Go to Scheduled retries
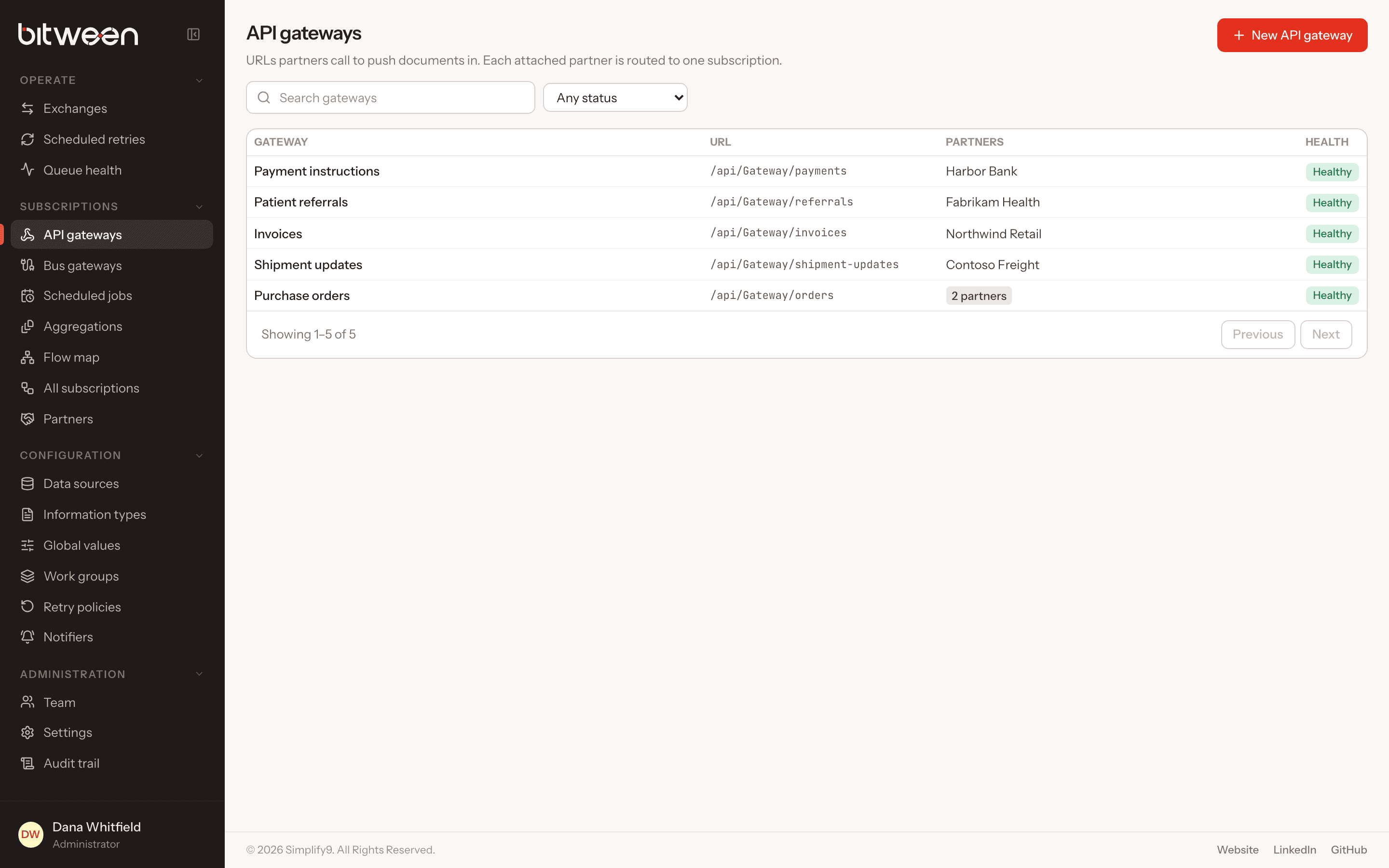The width and height of the screenshot is (1389, 868). pos(112,139)
